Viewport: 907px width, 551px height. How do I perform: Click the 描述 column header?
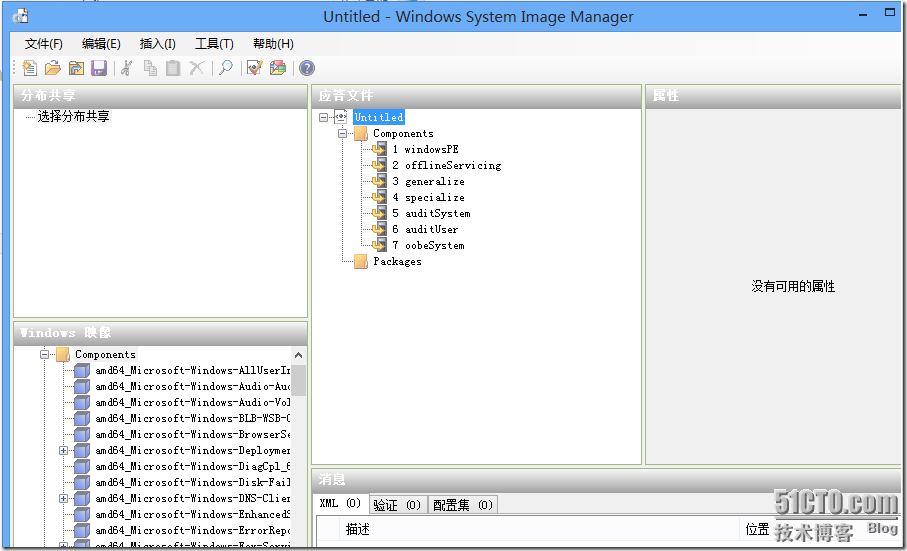tap(540, 529)
